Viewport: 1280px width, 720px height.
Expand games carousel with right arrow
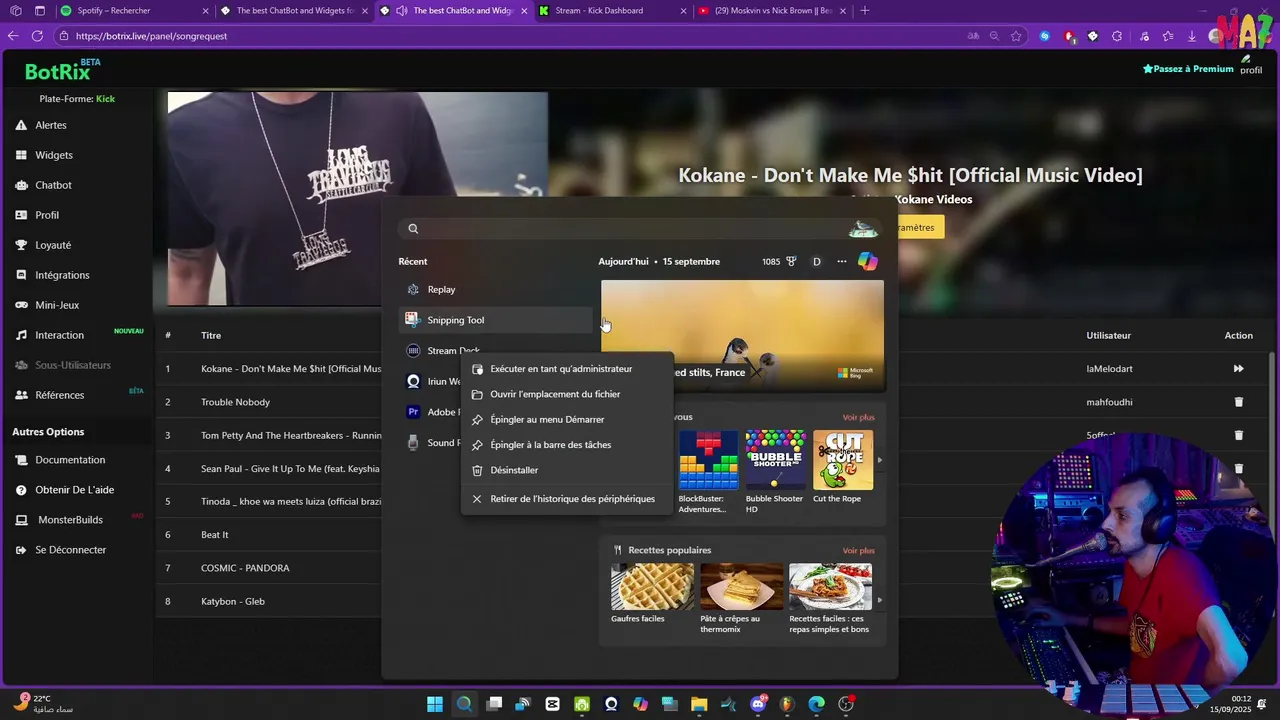[x=880, y=460]
